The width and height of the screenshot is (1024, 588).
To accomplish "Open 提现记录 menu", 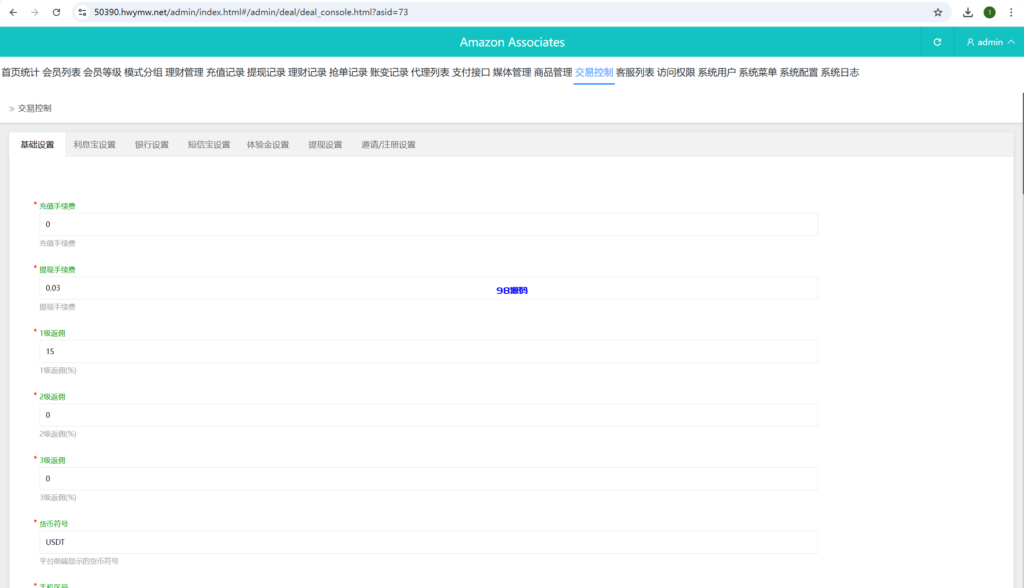I will coord(266,73).
